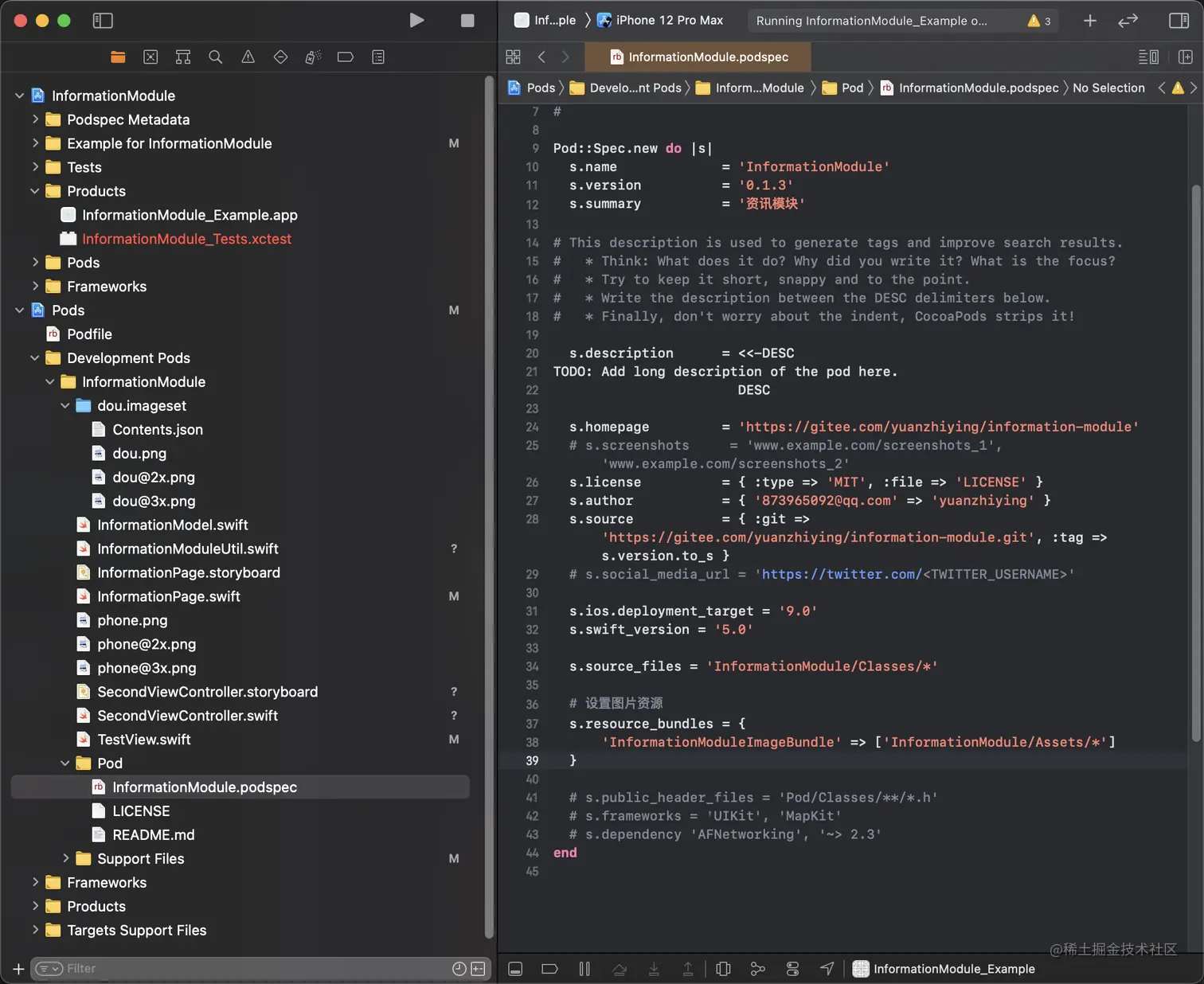
Task: Step over in the debug bar
Action: 620,969
